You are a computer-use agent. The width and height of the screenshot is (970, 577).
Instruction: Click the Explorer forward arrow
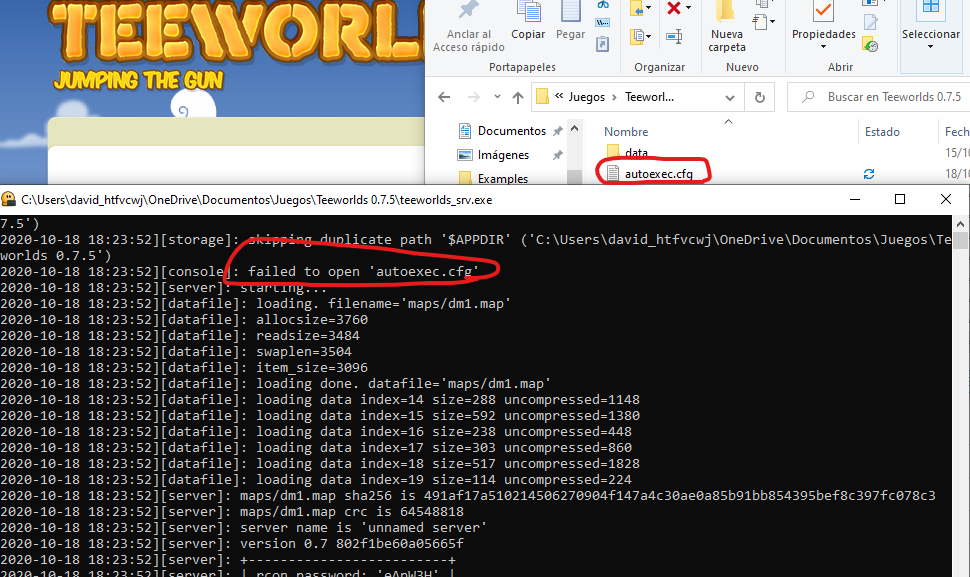(473, 97)
